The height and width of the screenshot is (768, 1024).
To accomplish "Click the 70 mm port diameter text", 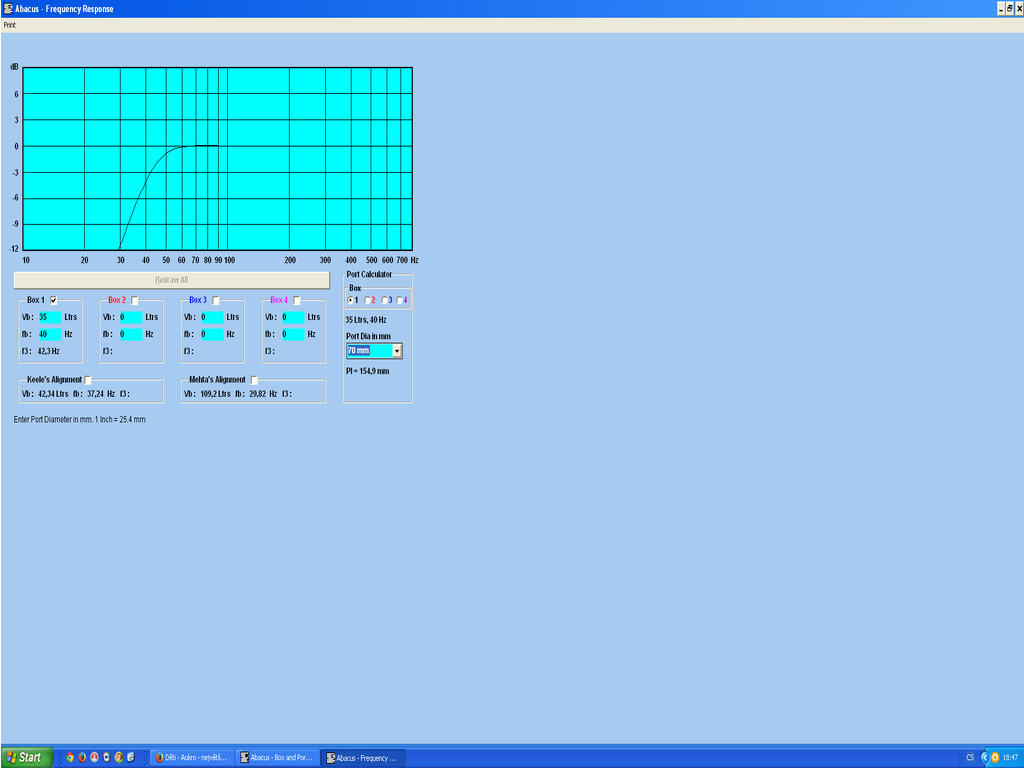I will 359,351.
